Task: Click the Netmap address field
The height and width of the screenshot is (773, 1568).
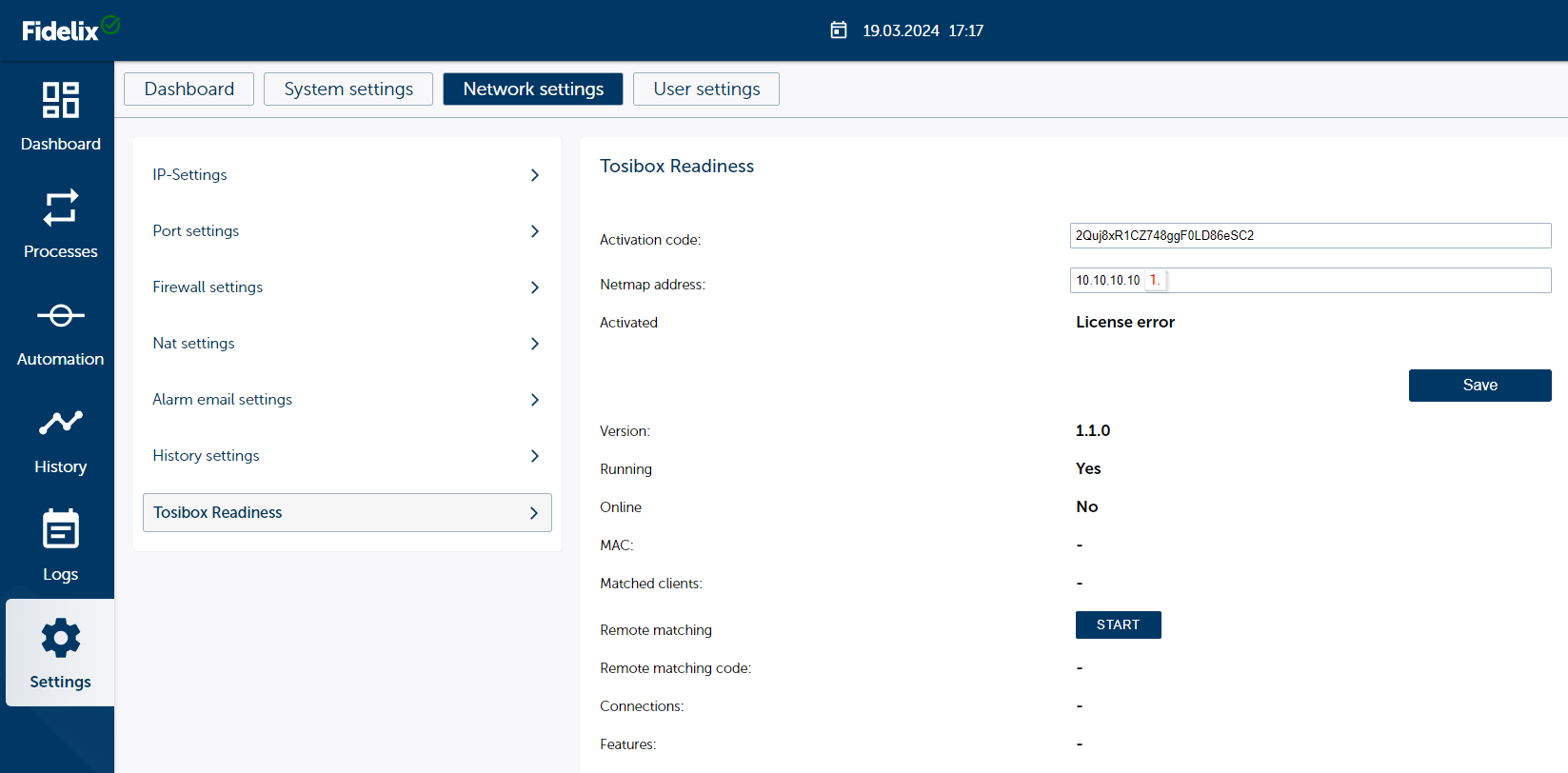Action: click(x=1311, y=280)
